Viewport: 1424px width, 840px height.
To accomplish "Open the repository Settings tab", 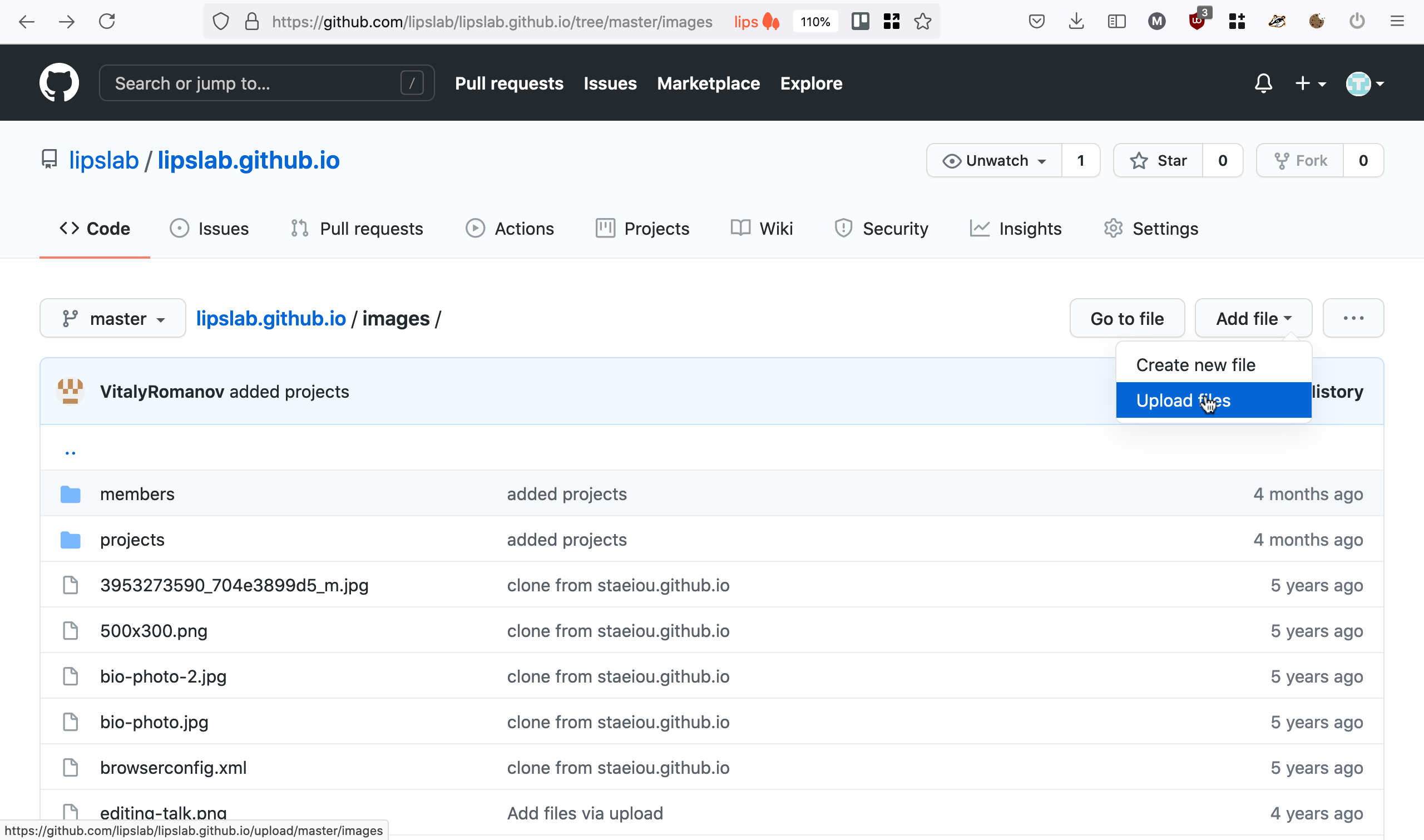I will [1151, 229].
